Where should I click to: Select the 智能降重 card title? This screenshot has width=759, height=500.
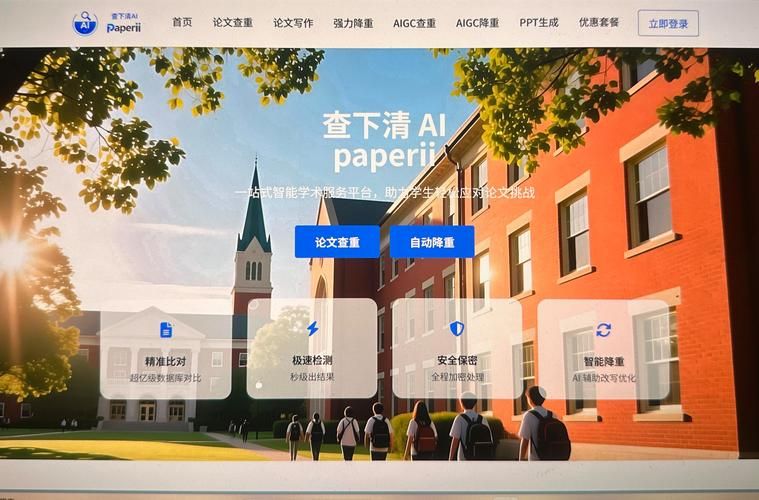pos(604,361)
